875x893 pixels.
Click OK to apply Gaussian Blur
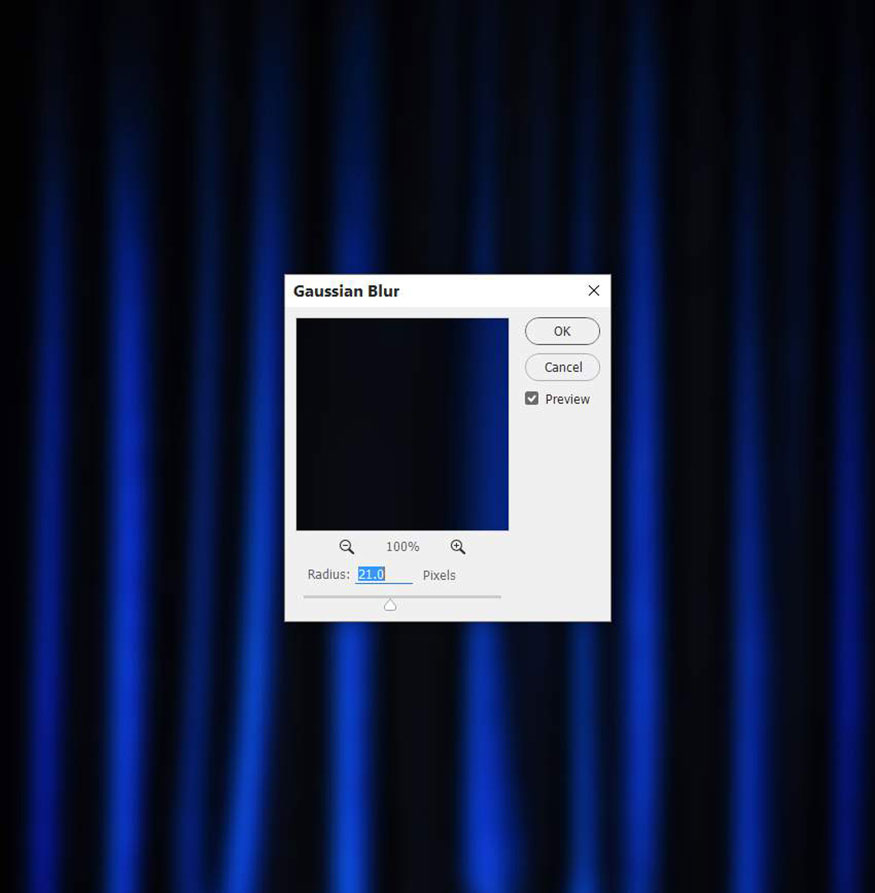562,331
